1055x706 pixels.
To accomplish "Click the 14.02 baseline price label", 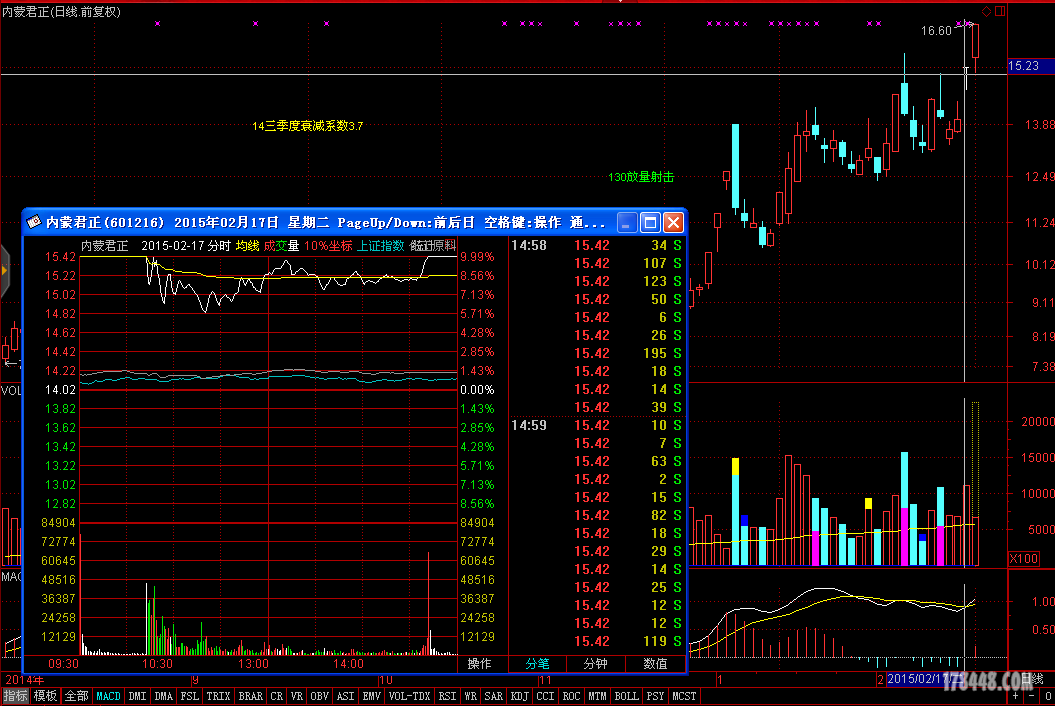I will click(61, 390).
